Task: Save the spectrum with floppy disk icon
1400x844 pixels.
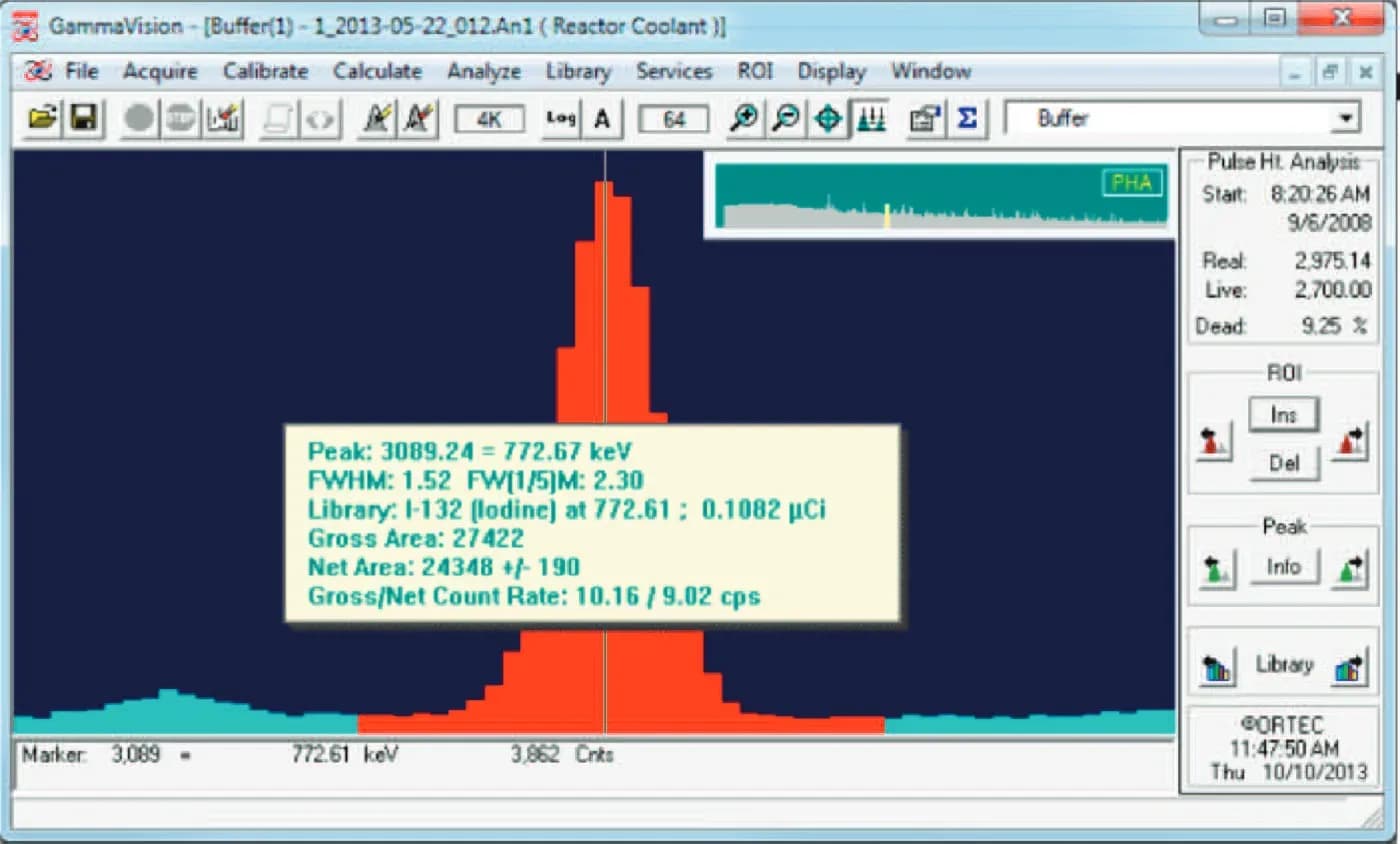Action: pos(82,119)
